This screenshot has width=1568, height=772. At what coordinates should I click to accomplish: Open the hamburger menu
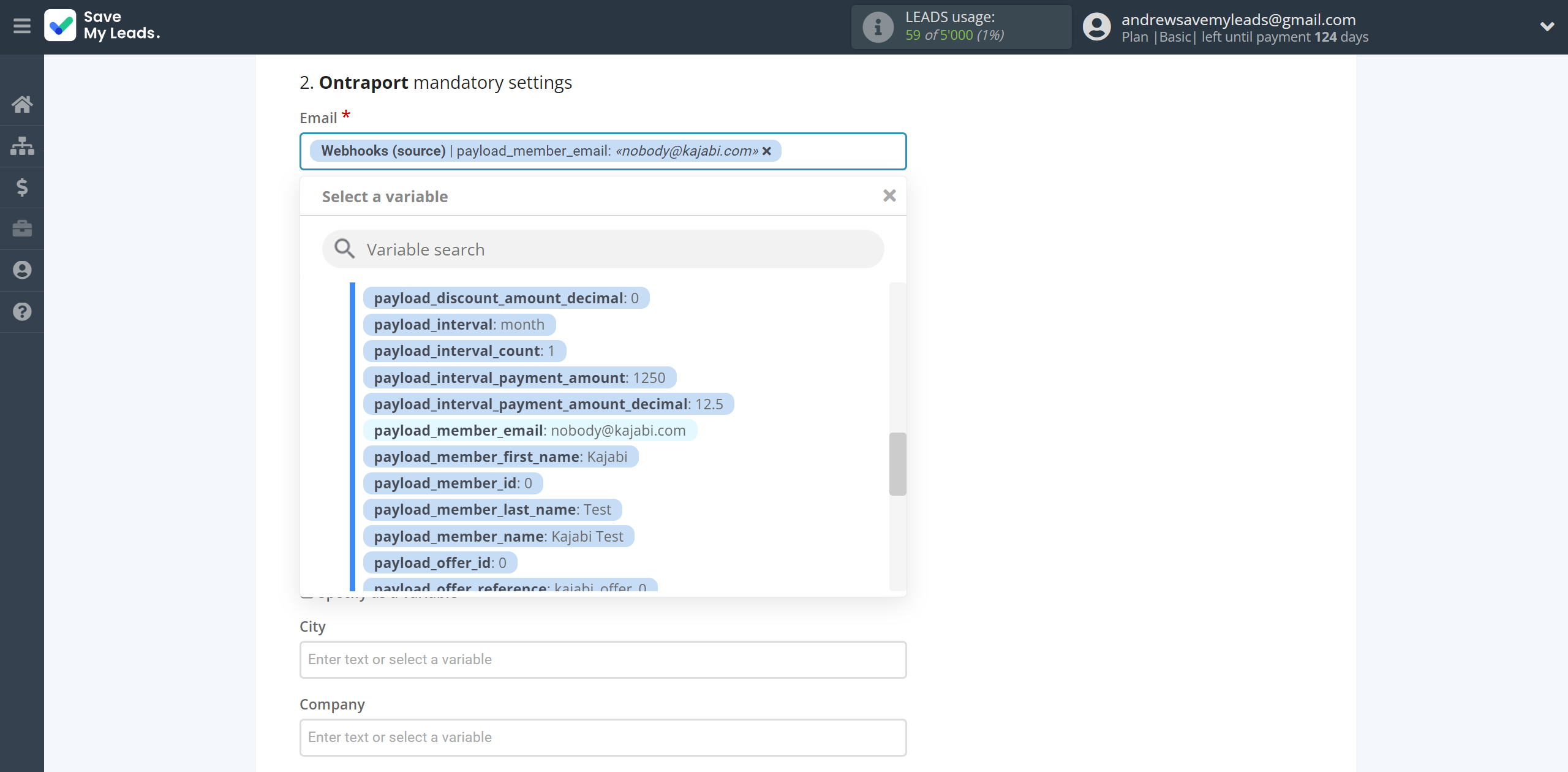(x=22, y=26)
